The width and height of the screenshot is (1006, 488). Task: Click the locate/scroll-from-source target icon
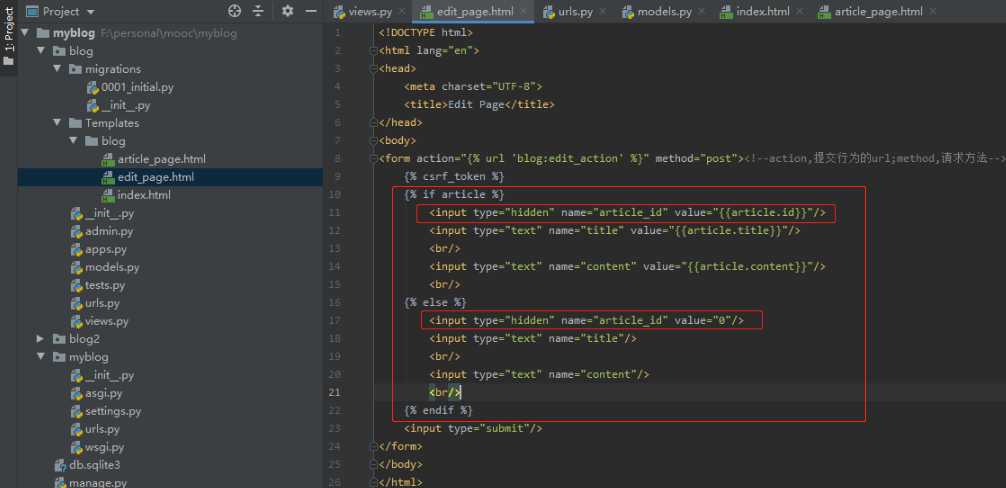point(235,11)
